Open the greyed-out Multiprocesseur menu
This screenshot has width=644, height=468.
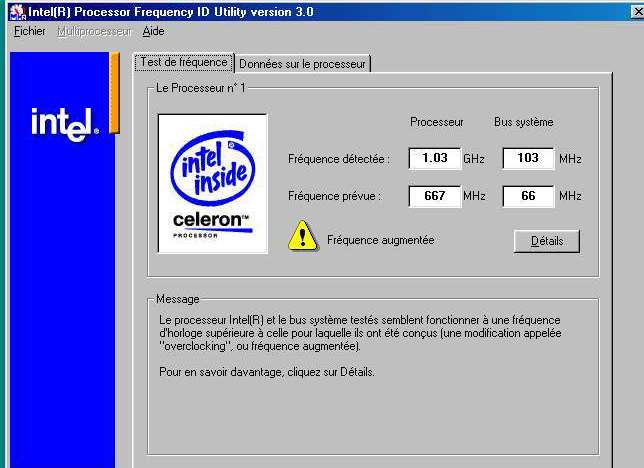(x=94, y=31)
